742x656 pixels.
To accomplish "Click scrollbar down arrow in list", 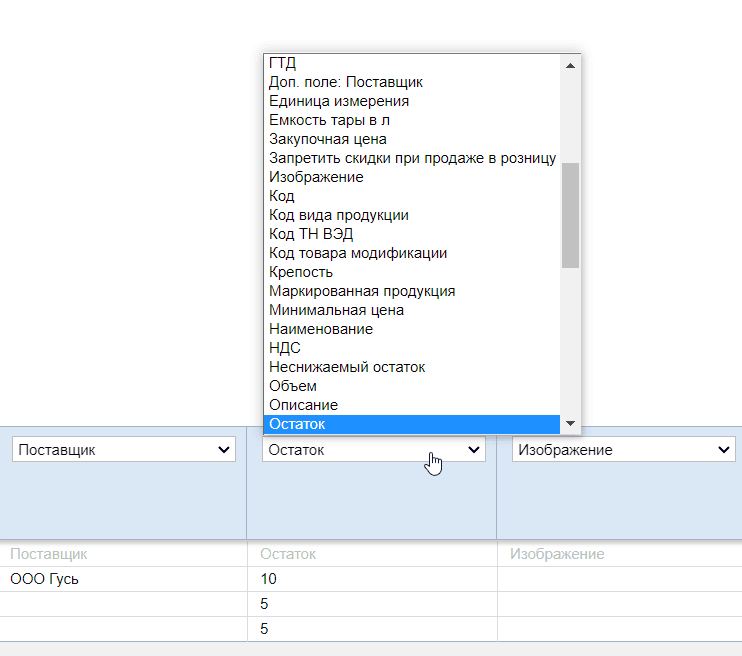I will [x=571, y=423].
